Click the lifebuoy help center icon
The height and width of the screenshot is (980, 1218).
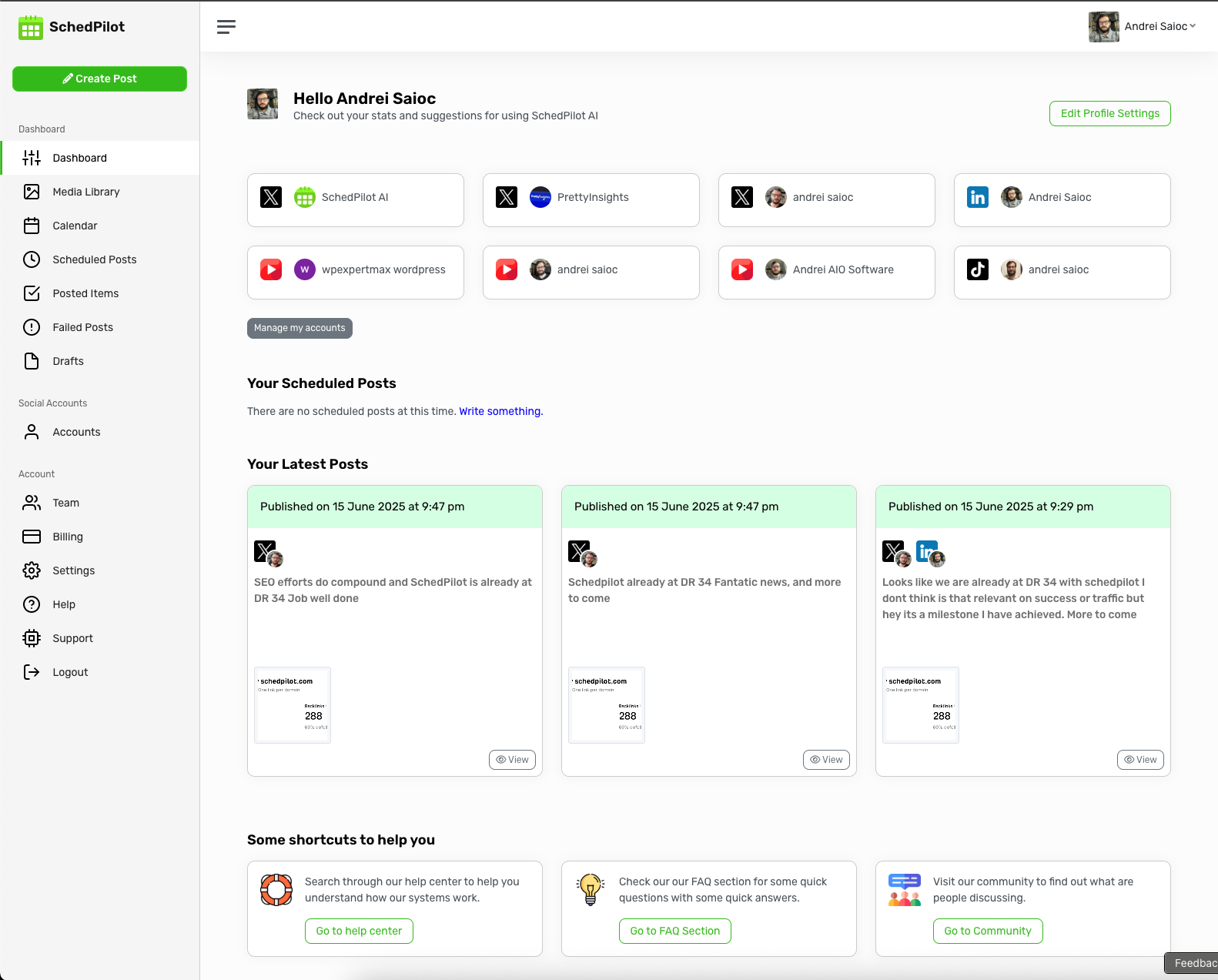[x=276, y=890]
